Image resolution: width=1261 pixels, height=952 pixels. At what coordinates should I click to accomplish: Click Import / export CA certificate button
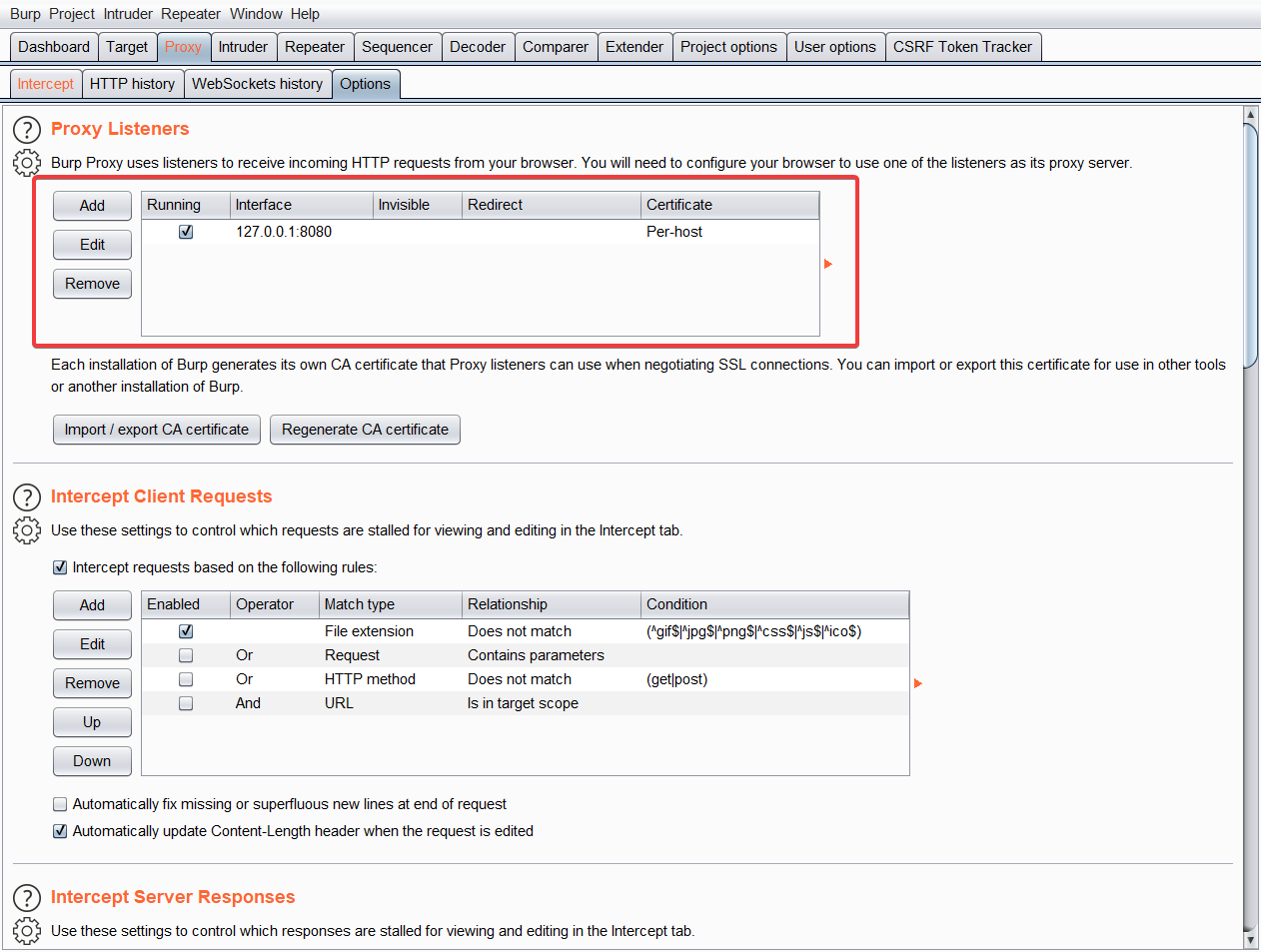point(157,430)
